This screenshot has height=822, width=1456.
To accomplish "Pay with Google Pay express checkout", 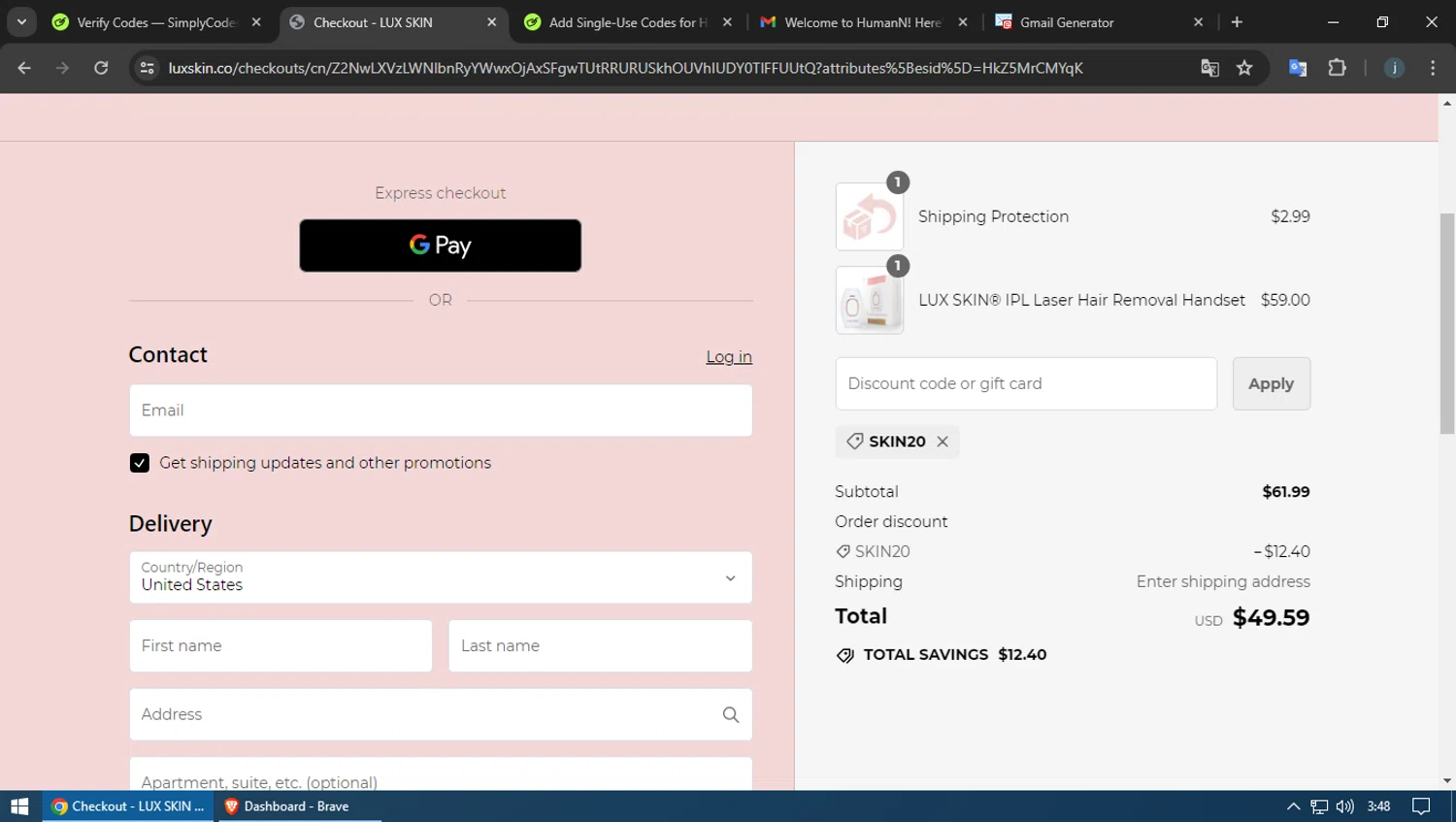I will (441, 246).
